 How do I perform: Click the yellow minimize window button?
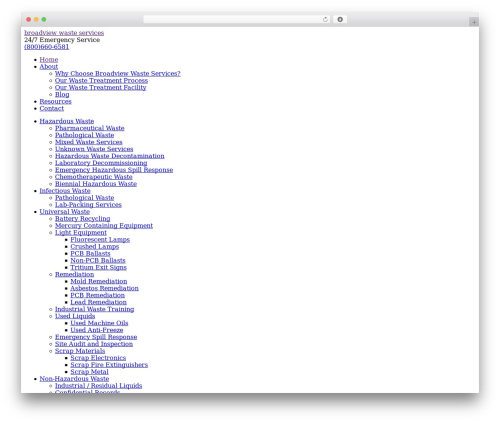click(x=36, y=20)
